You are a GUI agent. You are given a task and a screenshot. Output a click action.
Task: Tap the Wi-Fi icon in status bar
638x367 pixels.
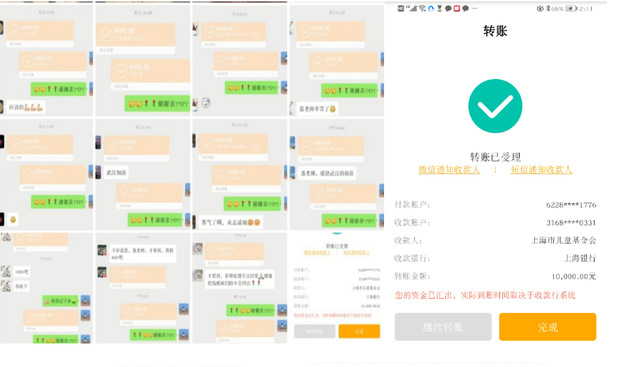tap(422, 9)
